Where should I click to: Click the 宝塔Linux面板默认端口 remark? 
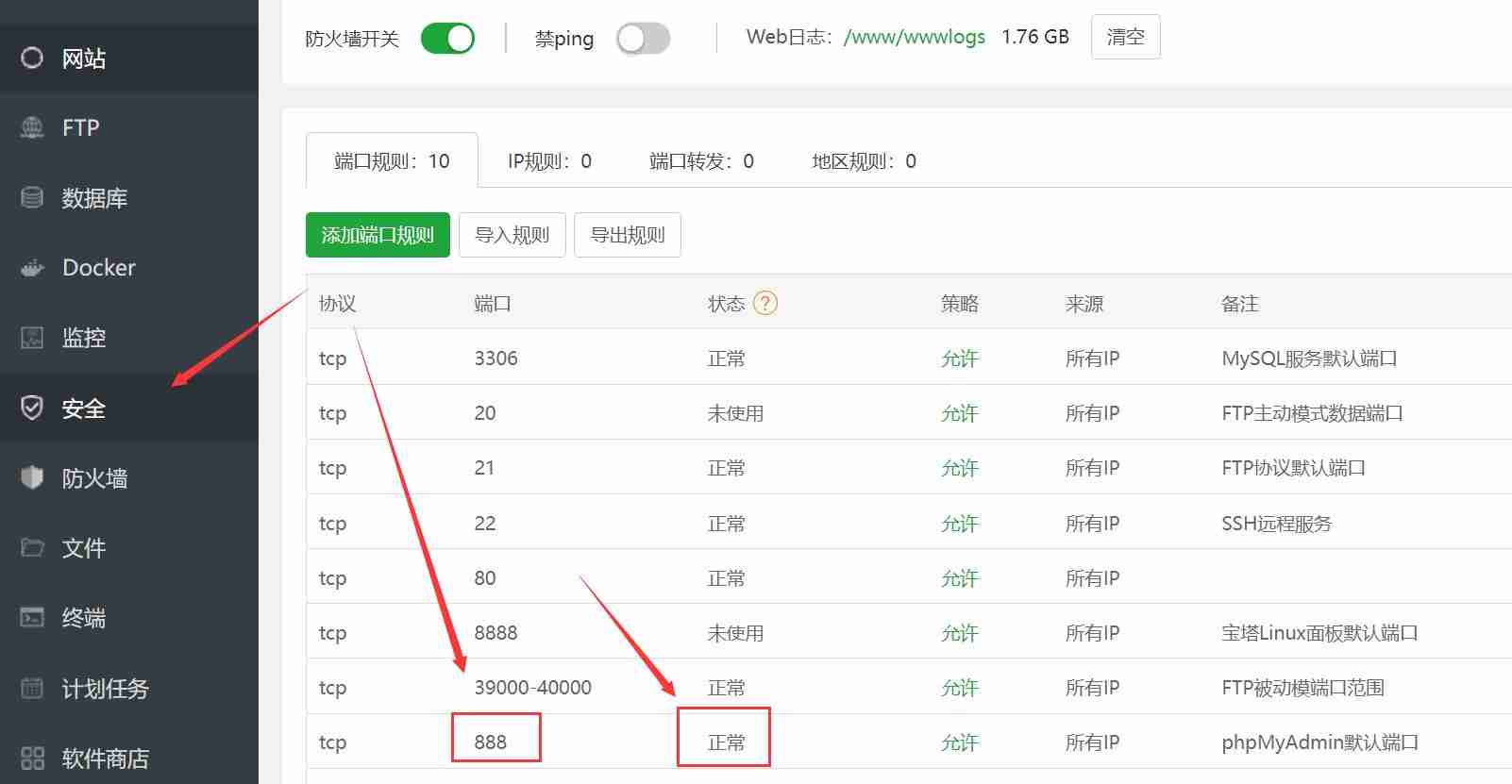pos(1319,633)
